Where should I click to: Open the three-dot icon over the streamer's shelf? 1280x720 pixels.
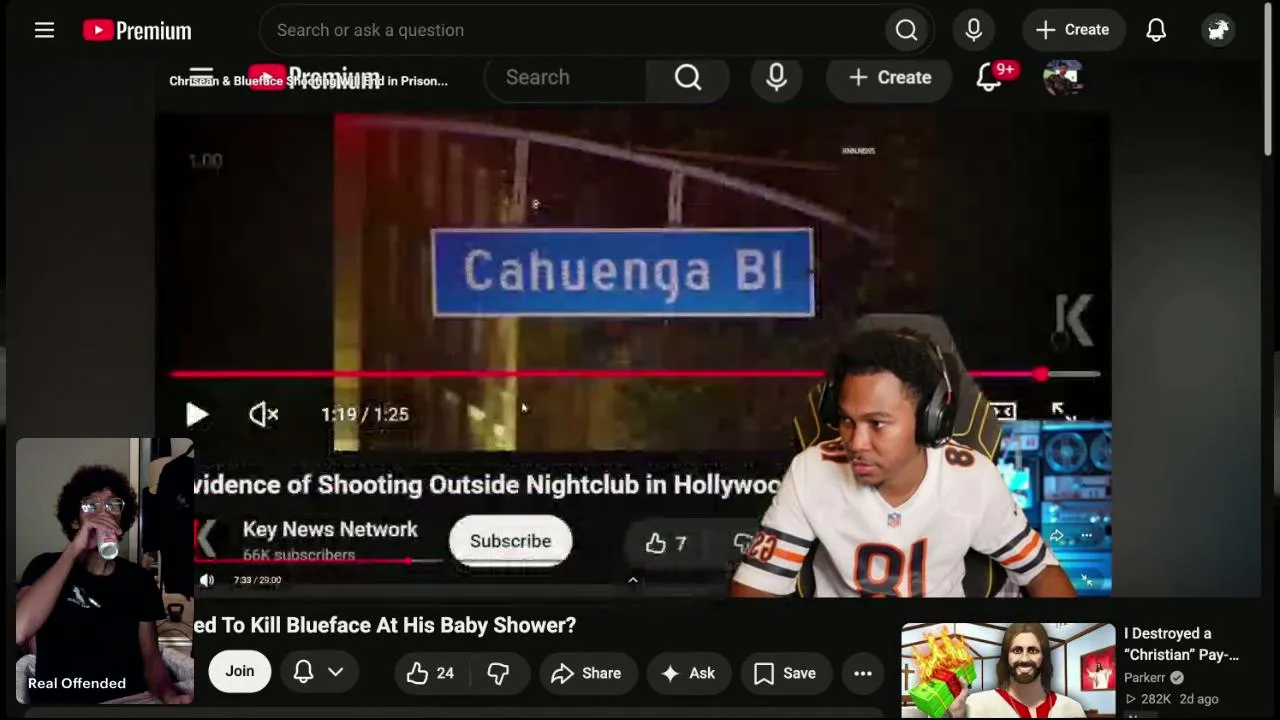pos(1086,536)
